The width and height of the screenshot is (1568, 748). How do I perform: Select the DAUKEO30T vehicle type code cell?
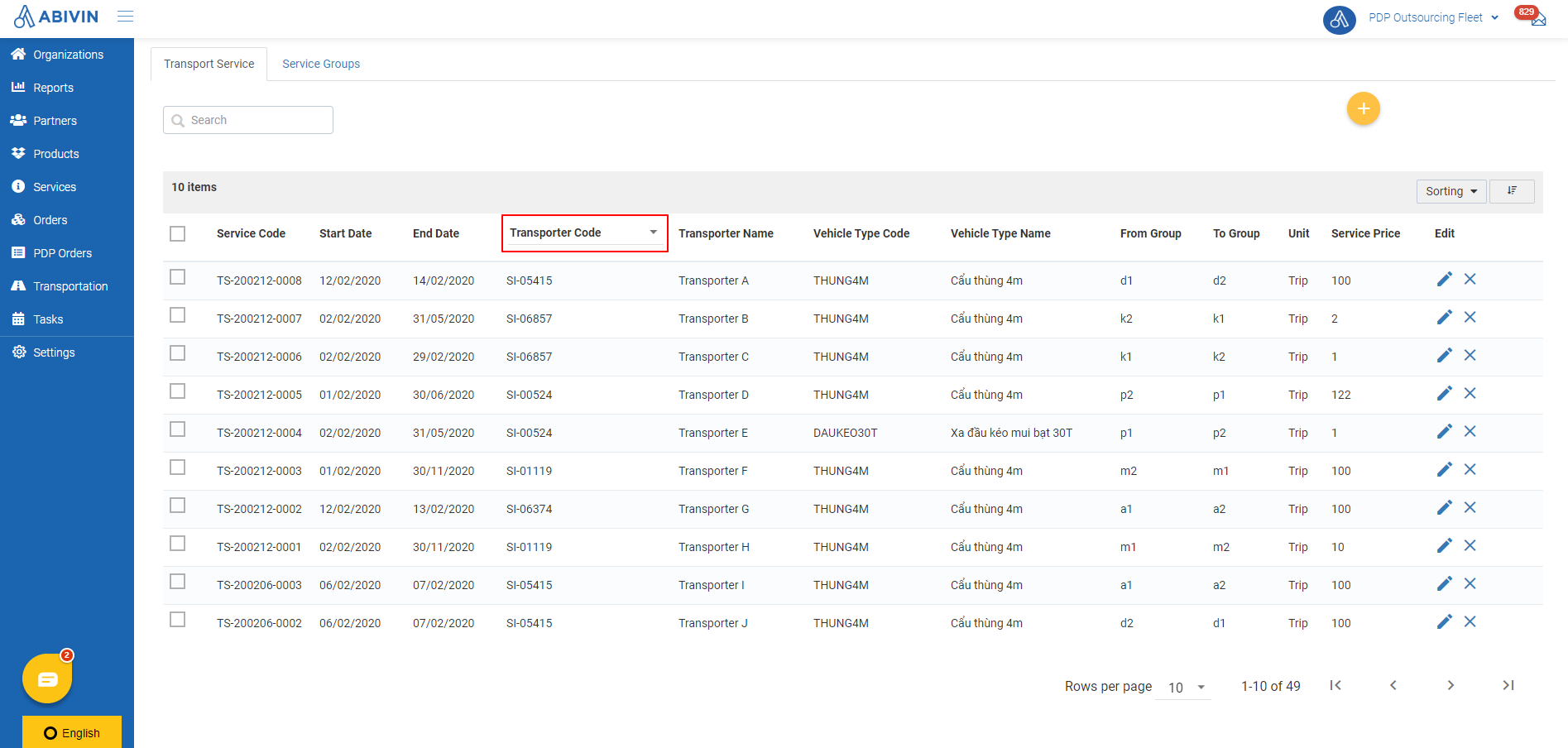845,433
